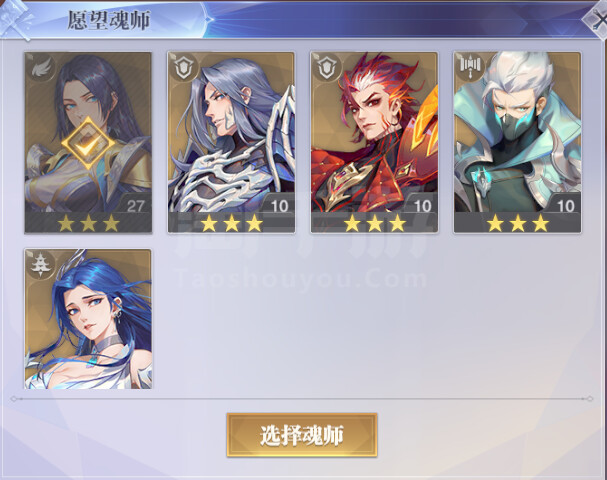The image size is (607, 480).
Task: Click level 10 badge on silver-haired hero
Action: point(278,205)
